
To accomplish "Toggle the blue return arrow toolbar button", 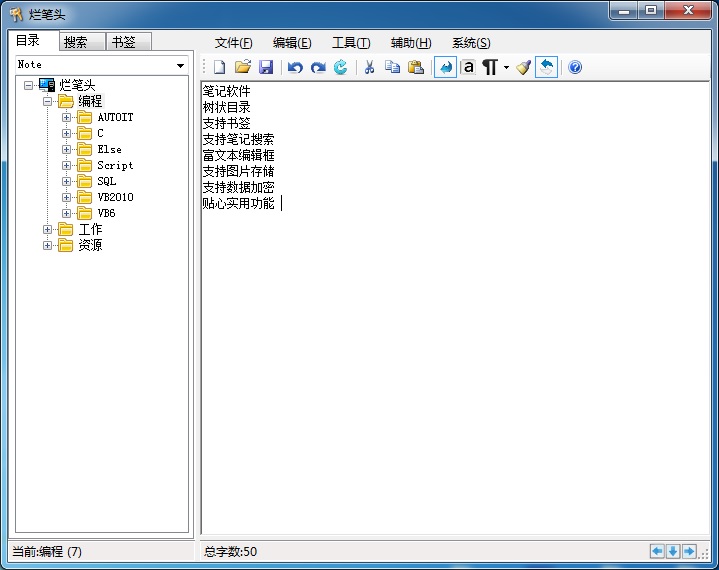I will tap(546, 67).
